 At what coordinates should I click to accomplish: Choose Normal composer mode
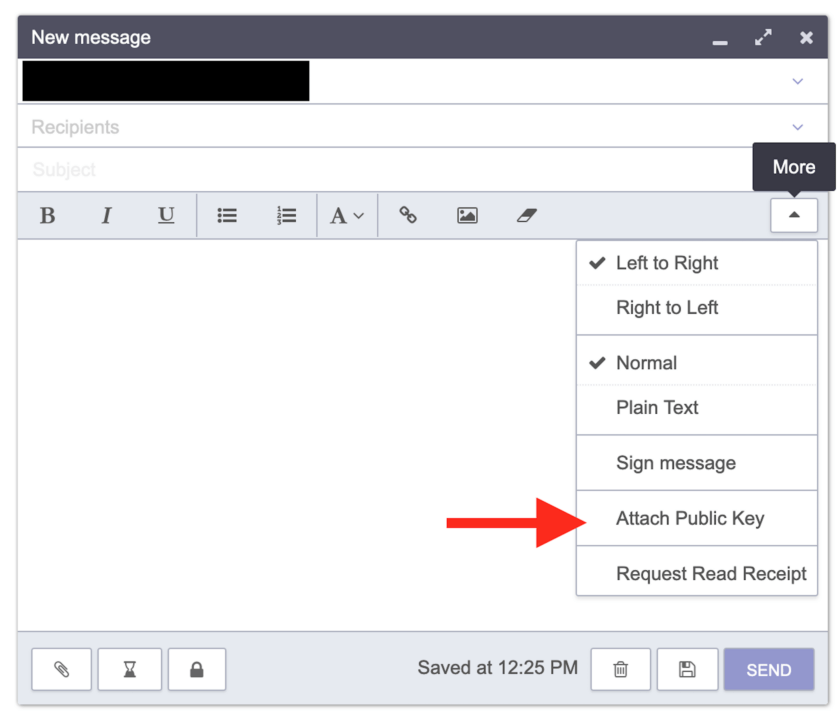click(x=696, y=363)
